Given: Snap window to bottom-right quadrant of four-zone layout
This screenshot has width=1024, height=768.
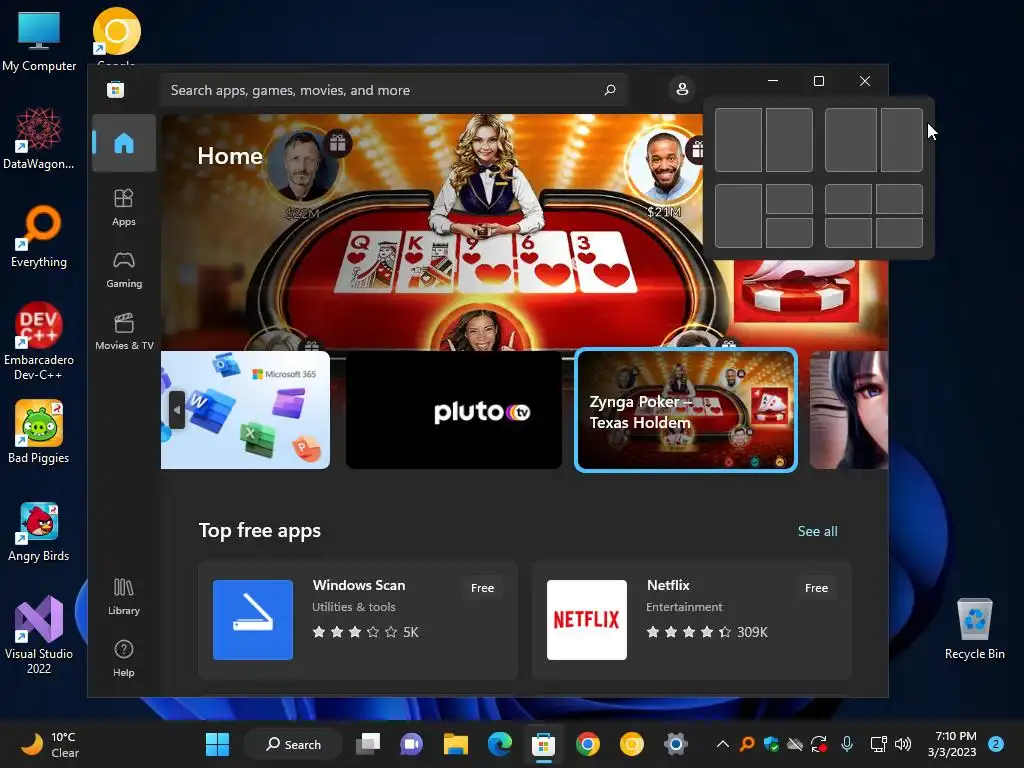Looking at the screenshot, I should click(x=899, y=232).
